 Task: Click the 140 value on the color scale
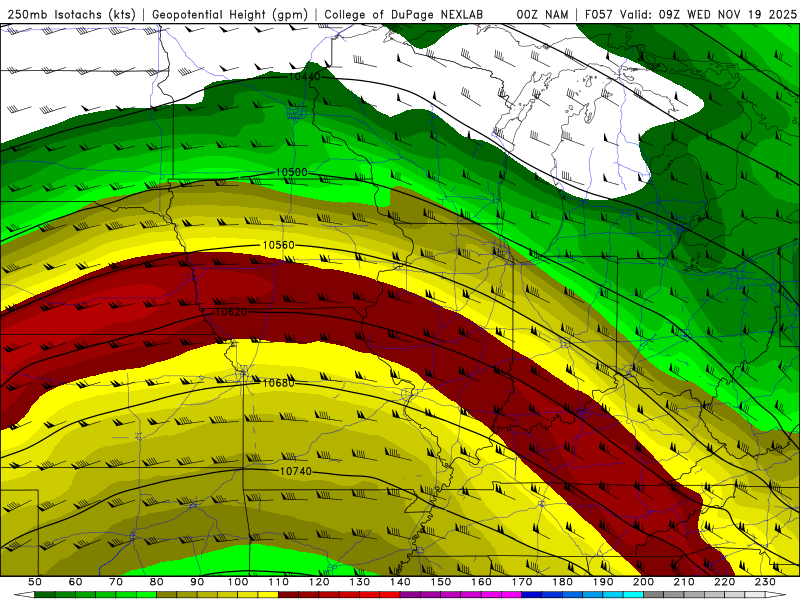click(400, 582)
